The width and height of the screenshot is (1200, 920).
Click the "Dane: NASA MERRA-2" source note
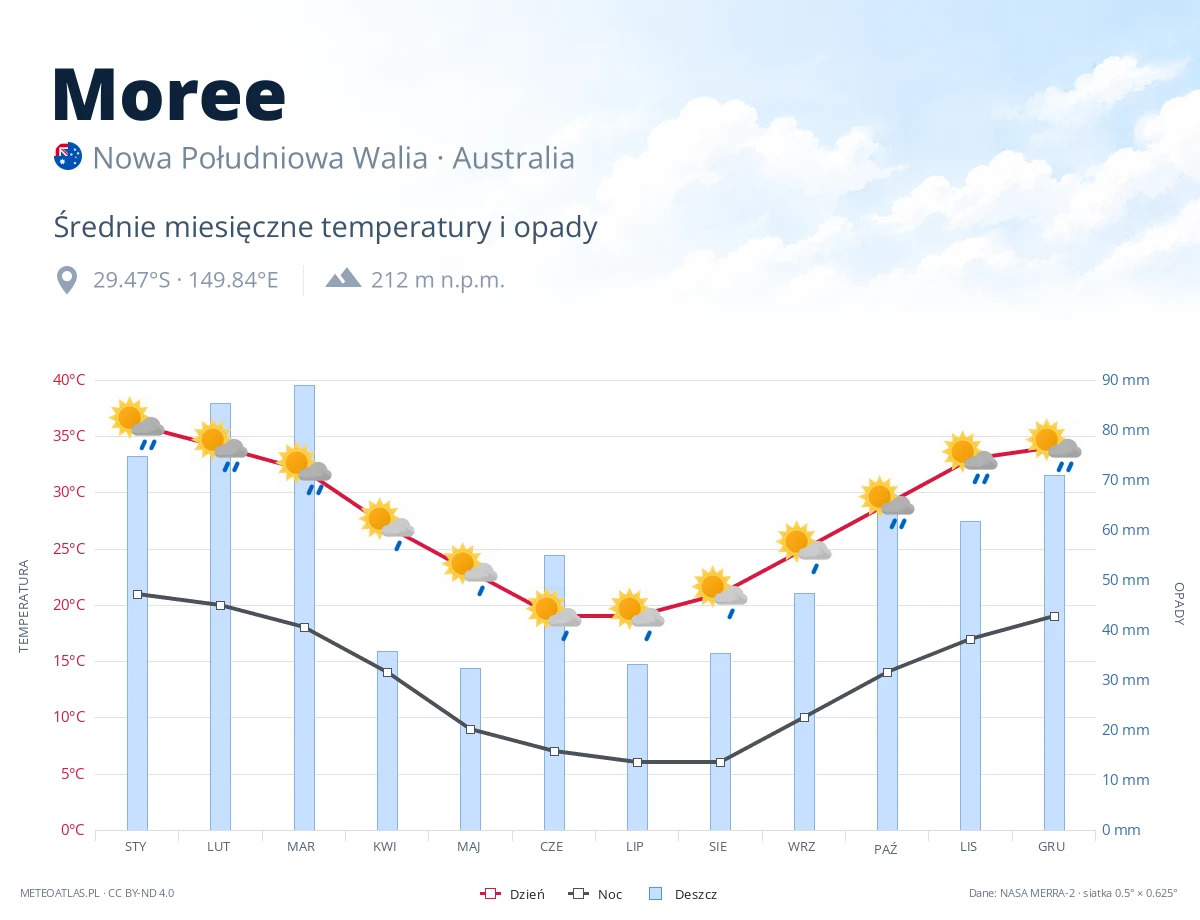point(1073,893)
